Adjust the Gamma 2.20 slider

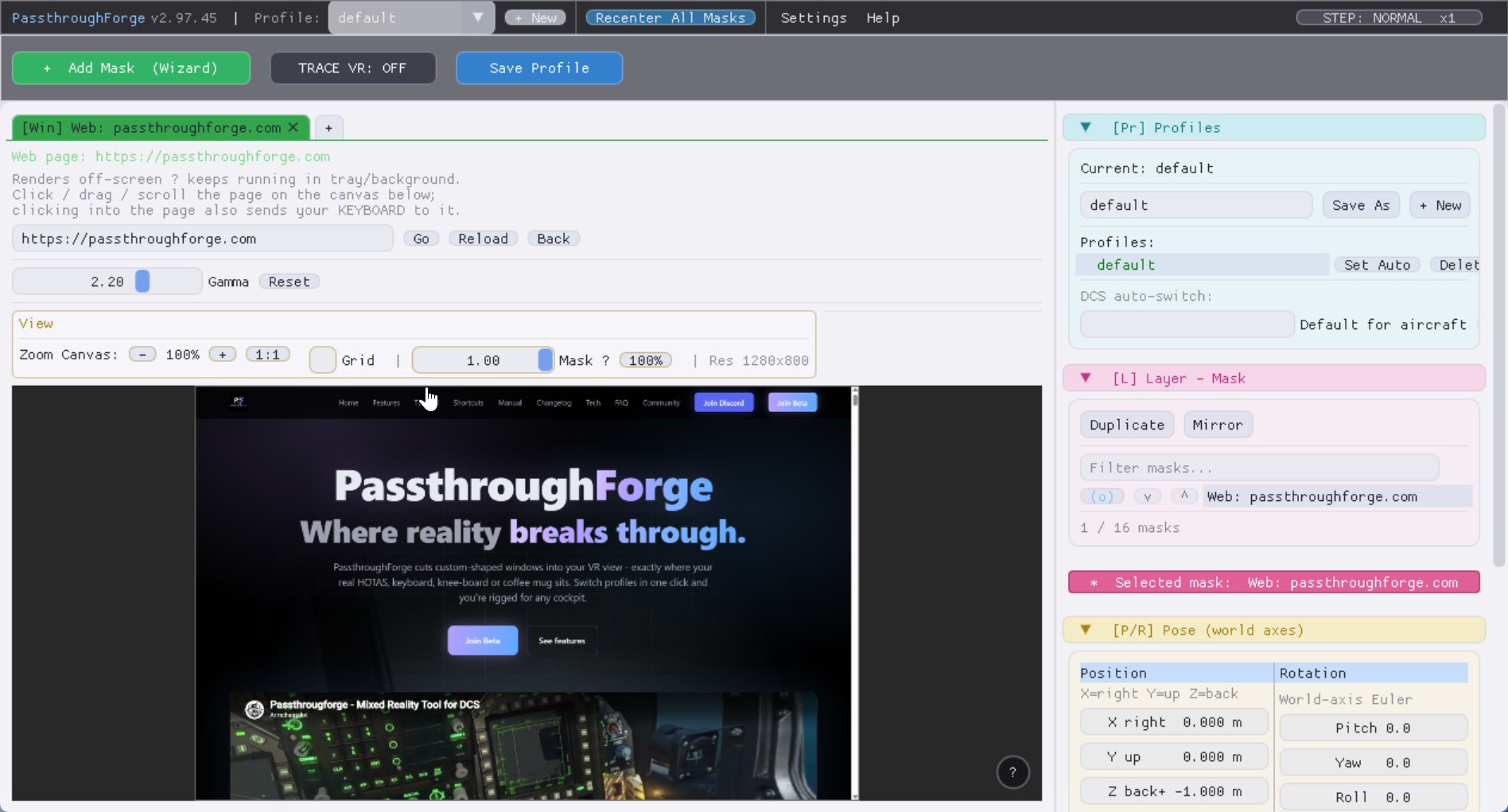[107, 282]
